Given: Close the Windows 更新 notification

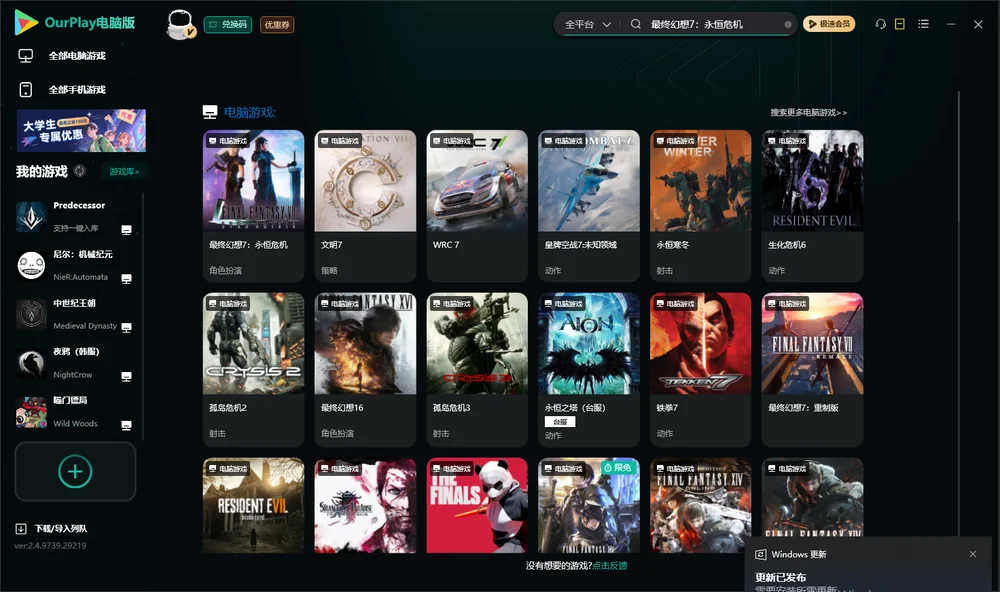Looking at the screenshot, I should click(x=973, y=554).
